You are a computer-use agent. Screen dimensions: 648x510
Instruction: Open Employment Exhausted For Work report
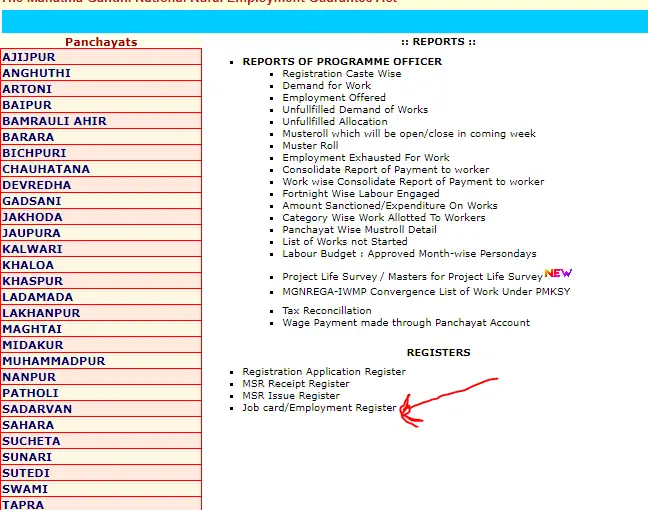(x=366, y=157)
